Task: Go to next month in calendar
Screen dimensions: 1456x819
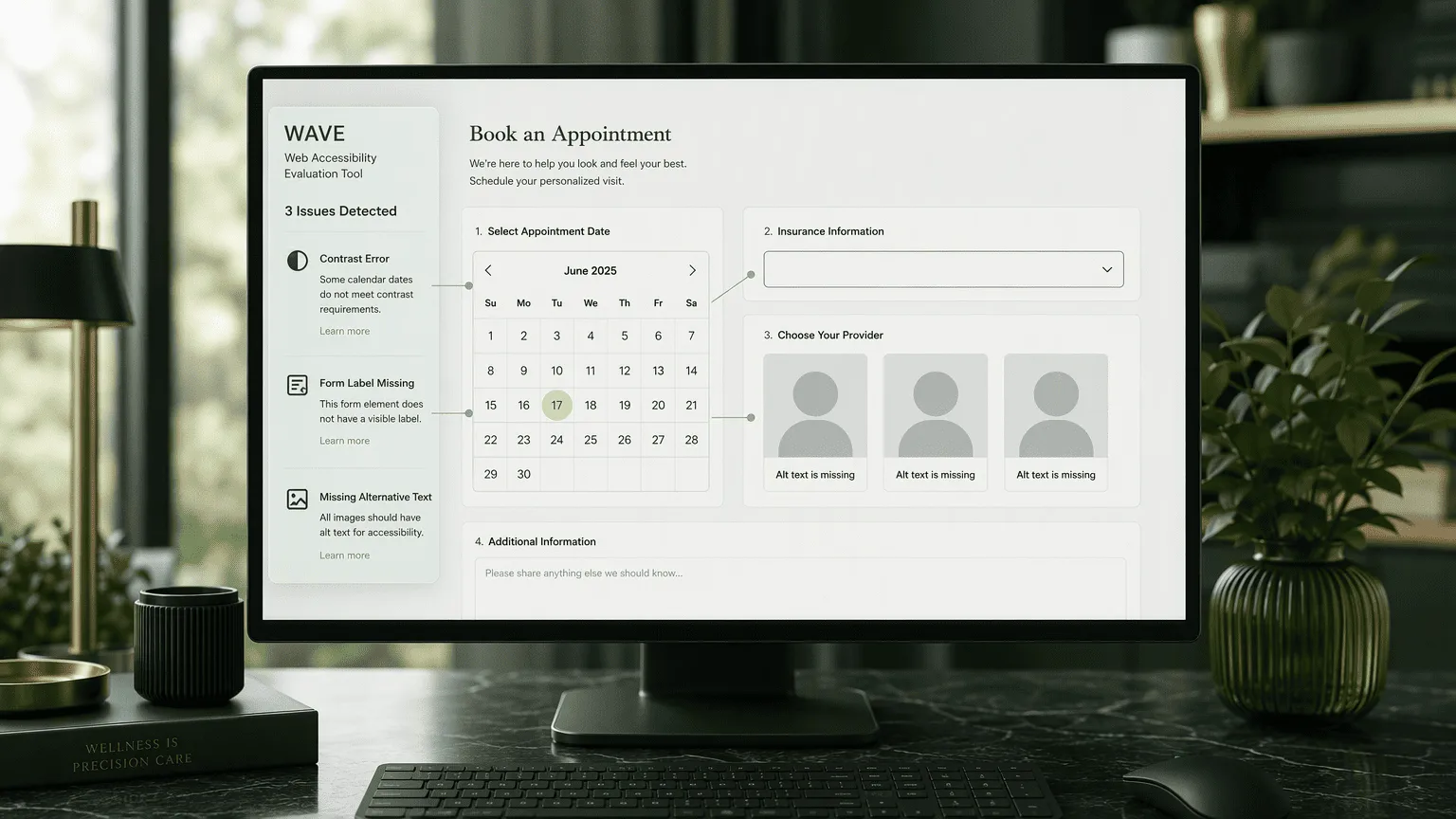Action: [692, 270]
